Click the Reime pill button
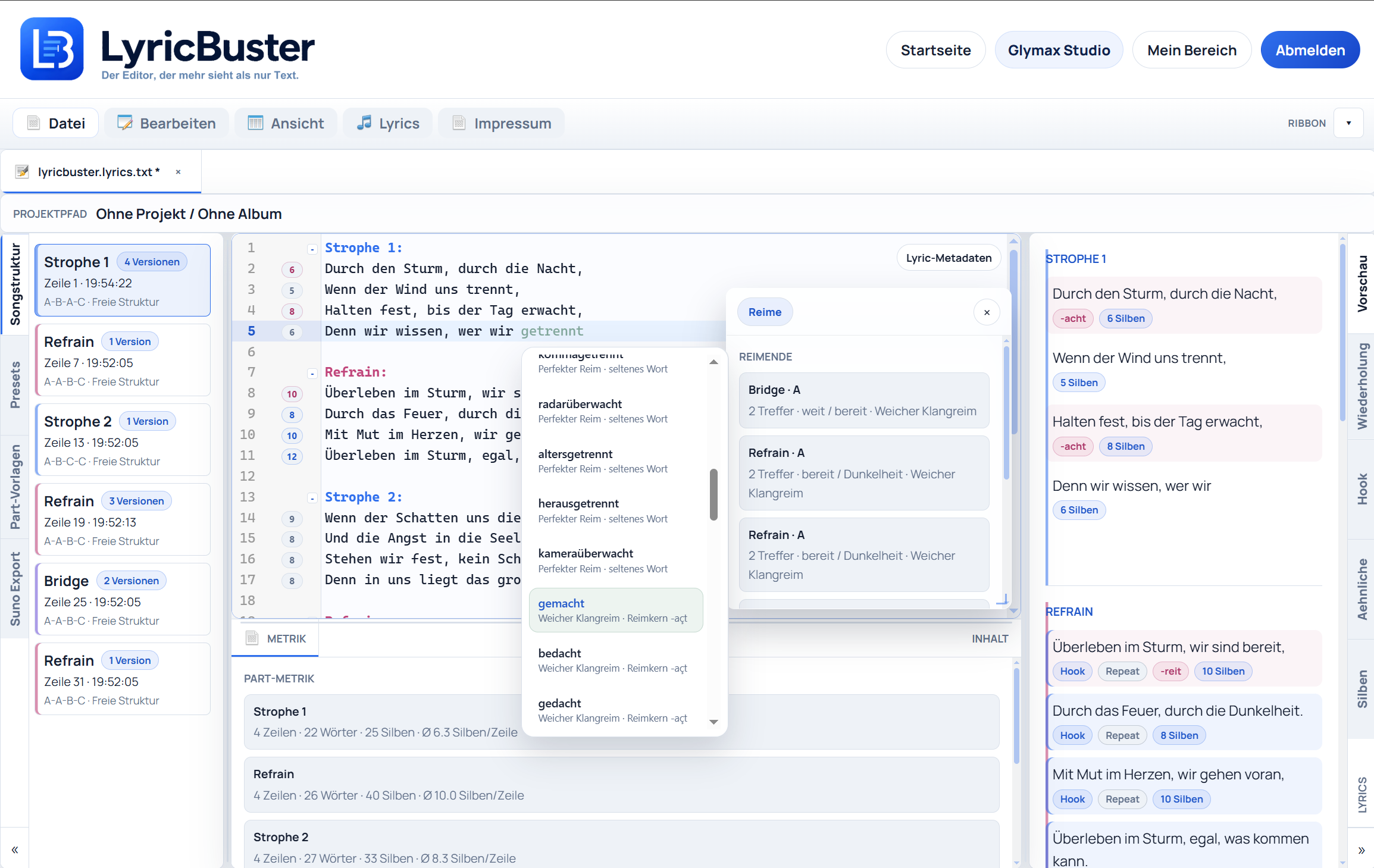The width and height of the screenshot is (1374, 868). [765, 312]
